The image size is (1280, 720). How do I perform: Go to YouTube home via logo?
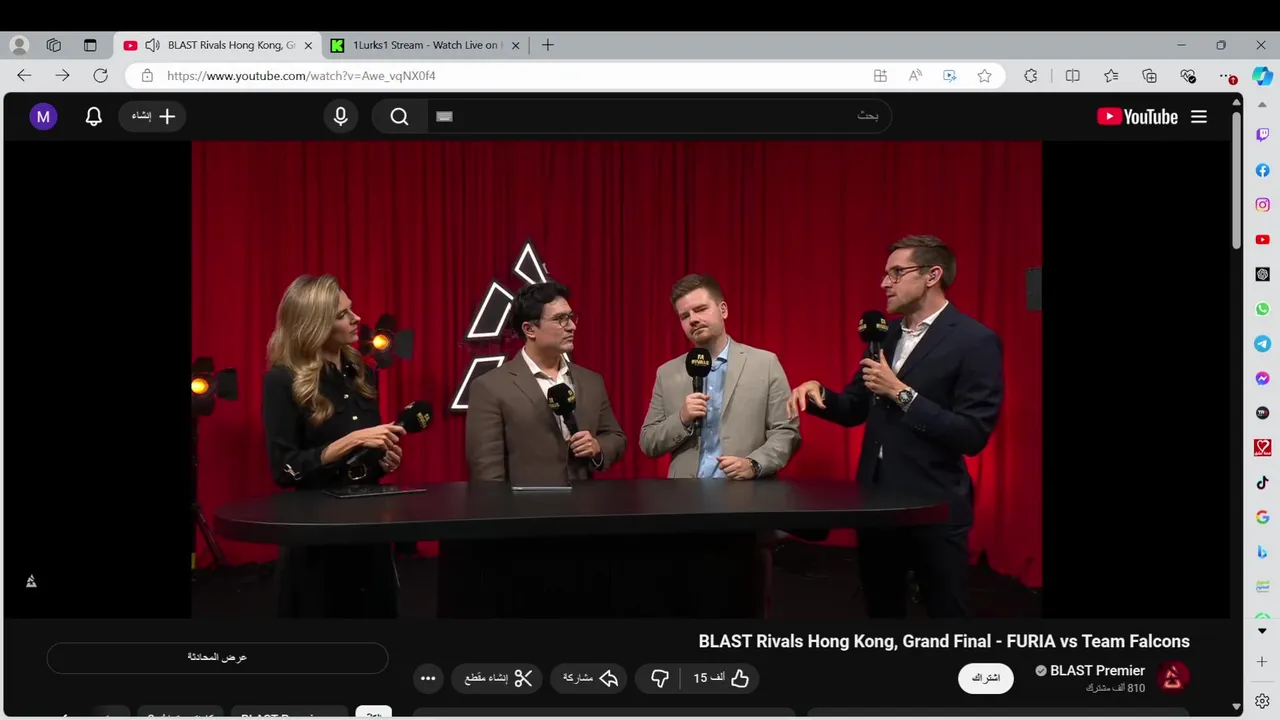[1138, 117]
